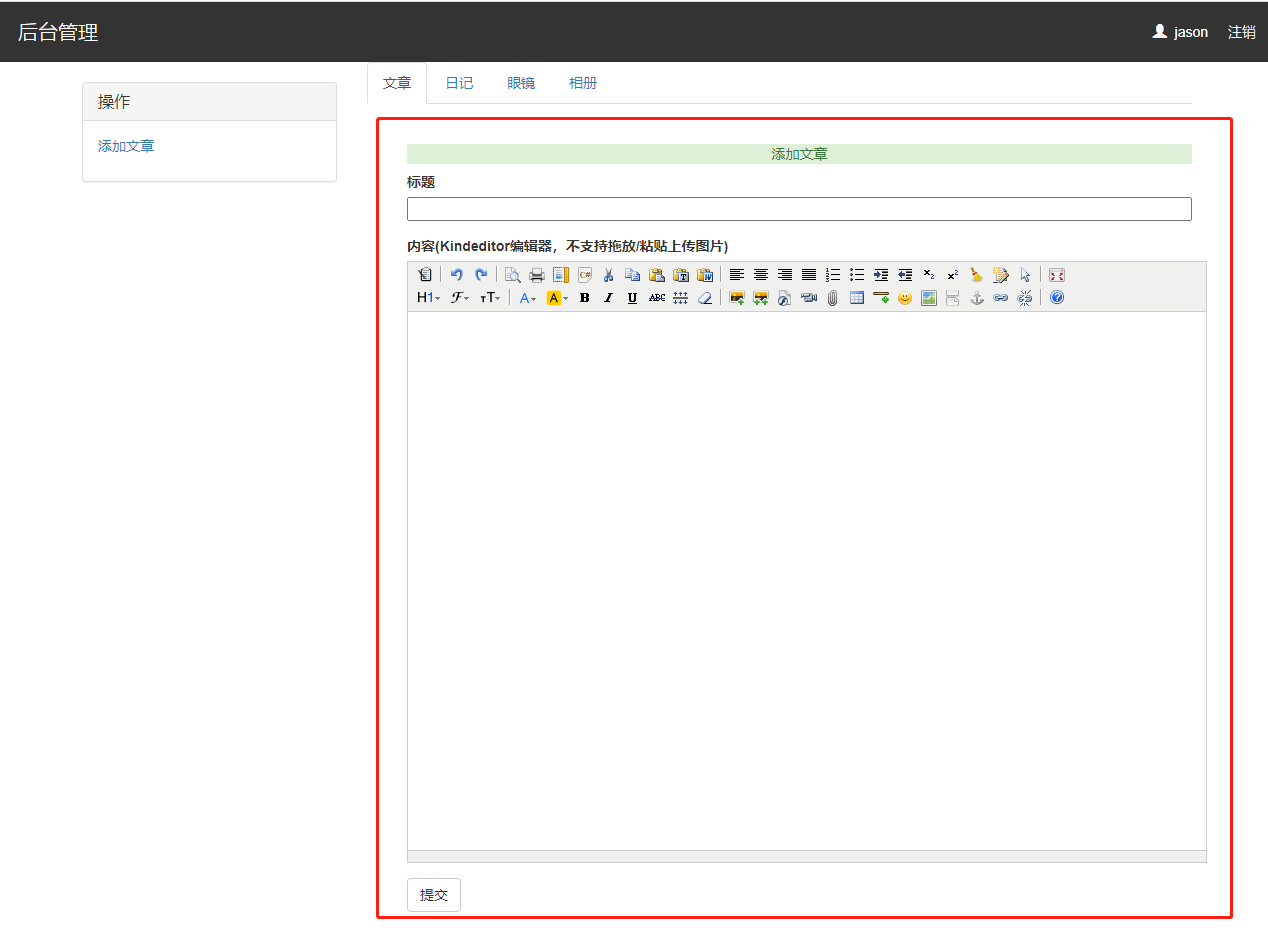Open the line height menu
Viewport: 1268px width, 942px height.
pos(681,298)
